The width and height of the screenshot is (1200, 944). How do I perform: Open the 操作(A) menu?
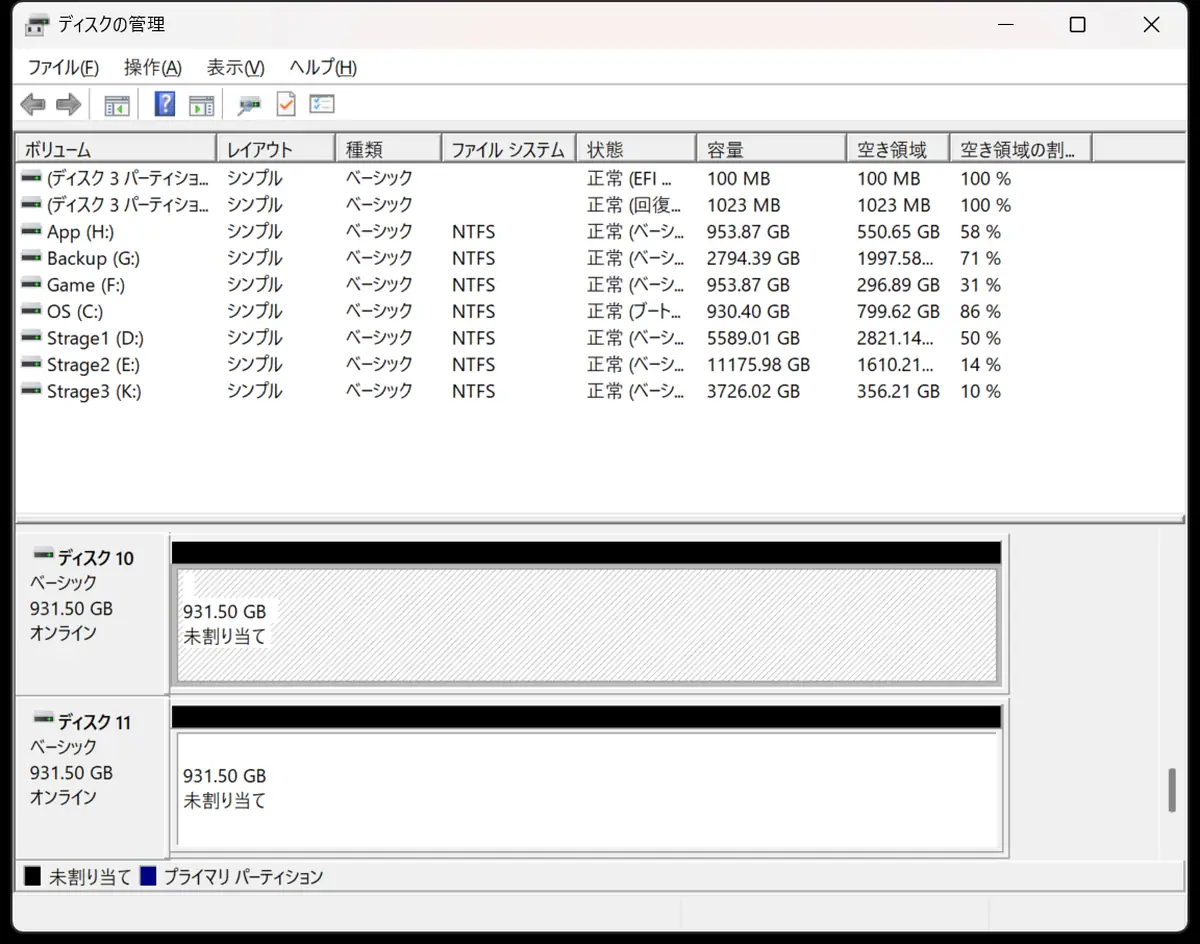(x=153, y=68)
